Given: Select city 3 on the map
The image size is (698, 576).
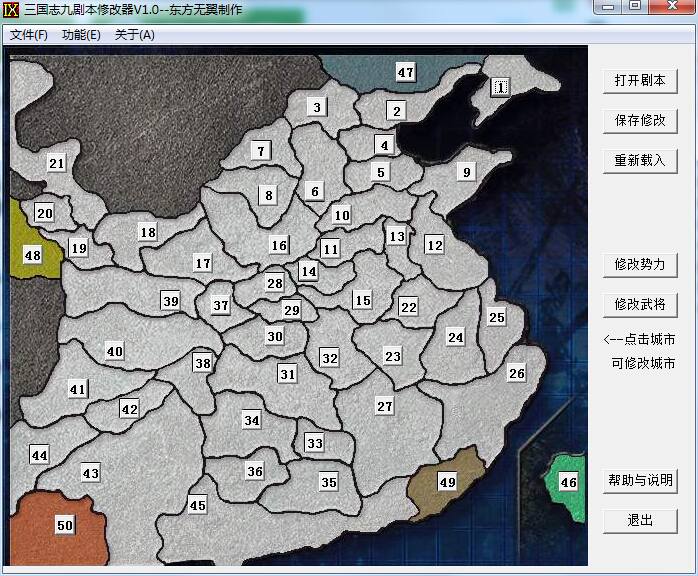Looking at the screenshot, I should [x=317, y=107].
